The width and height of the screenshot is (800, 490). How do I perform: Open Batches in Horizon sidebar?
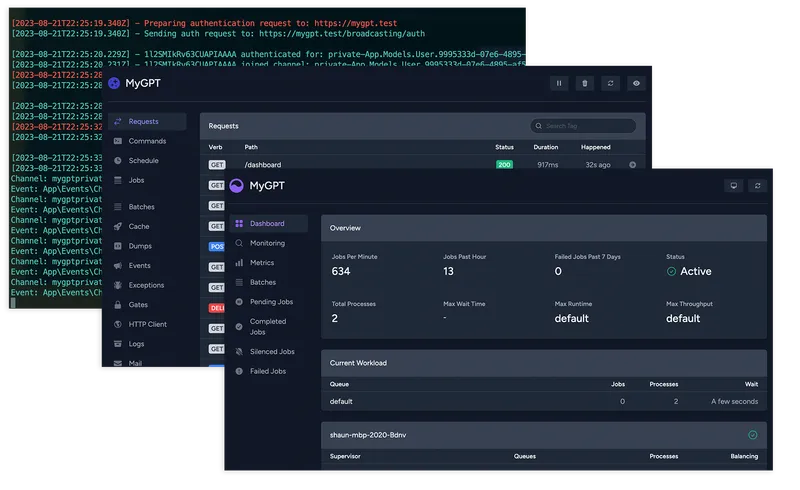(x=269, y=282)
